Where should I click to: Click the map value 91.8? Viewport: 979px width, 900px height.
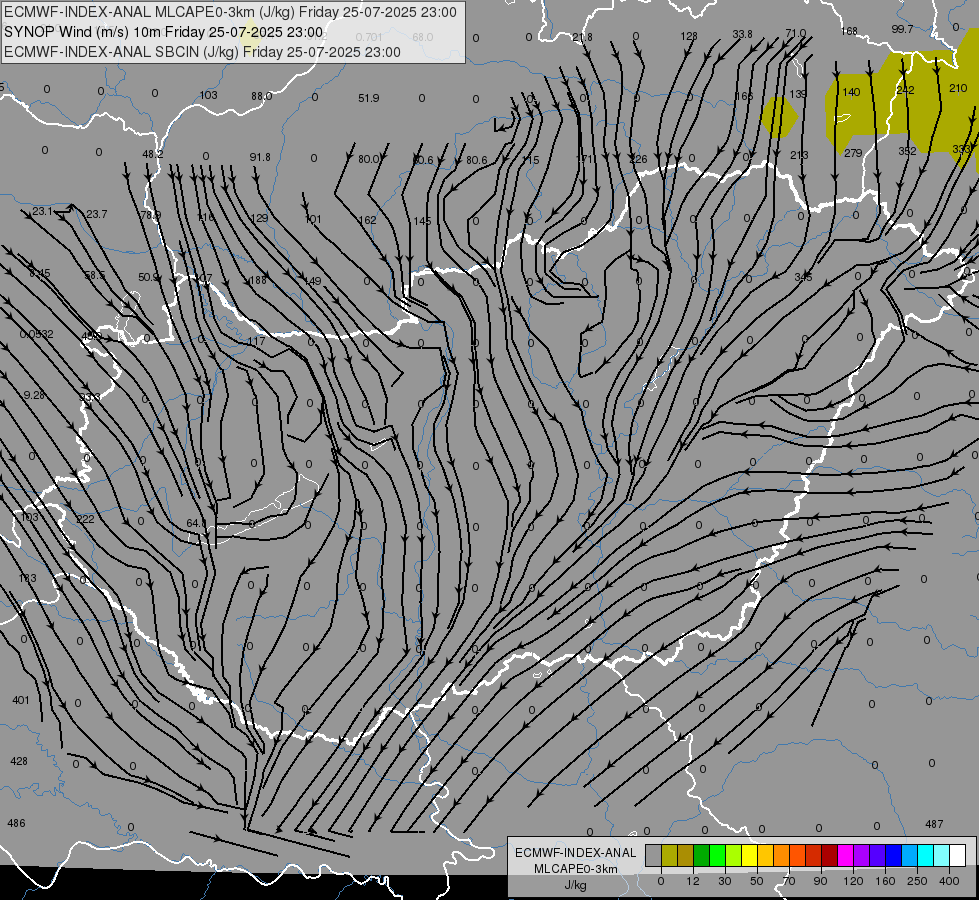click(x=260, y=157)
